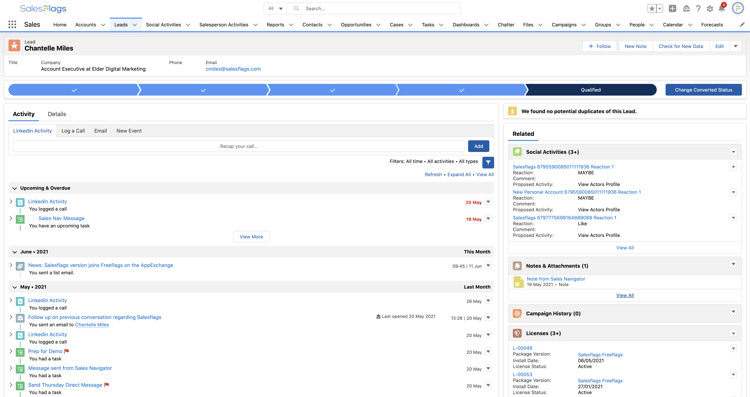Open the Social Activities section dropdown menu
Viewport: 750px width, 397px height.
pyautogui.click(x=733, y=152)
